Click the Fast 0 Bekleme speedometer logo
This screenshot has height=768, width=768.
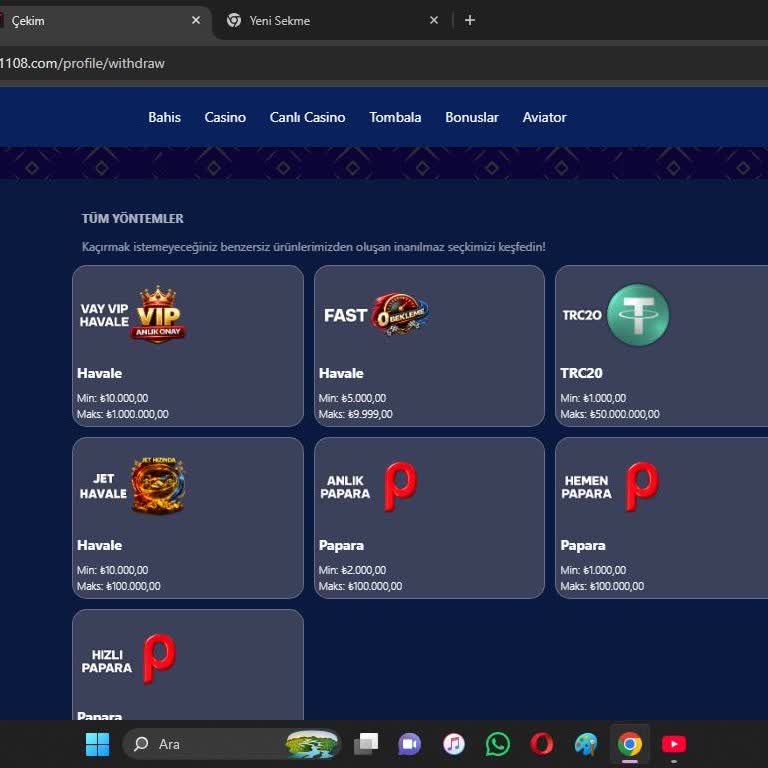click(401, 314)
